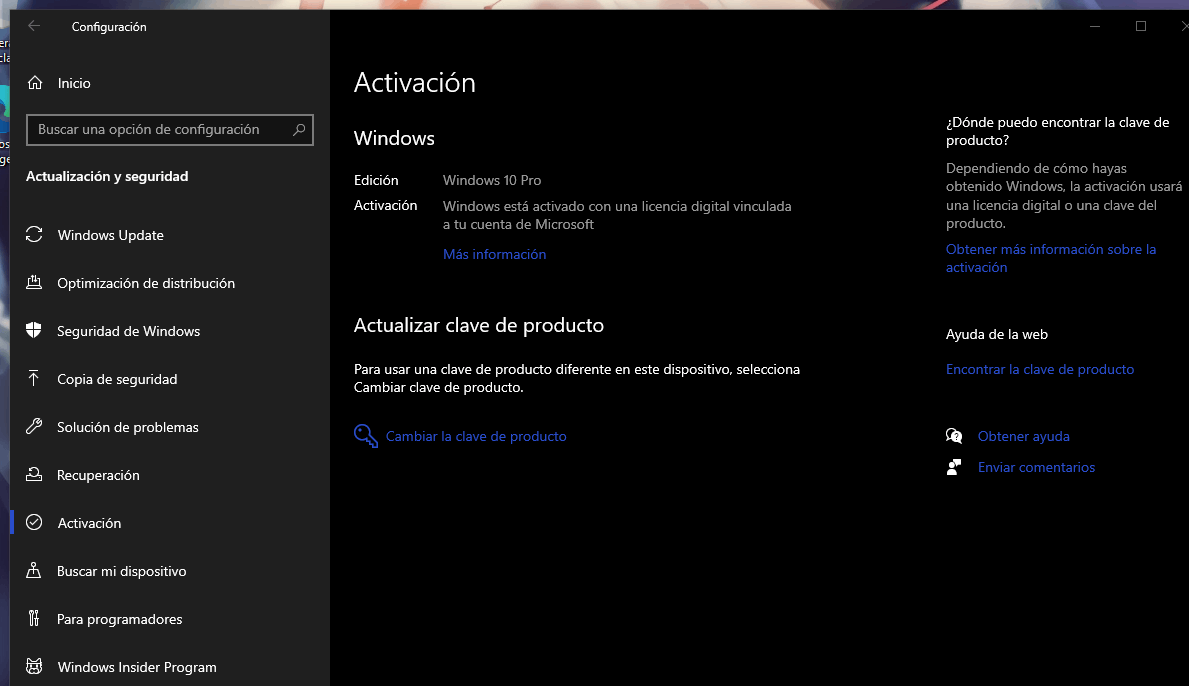Click the Recuperación icon

34,475
